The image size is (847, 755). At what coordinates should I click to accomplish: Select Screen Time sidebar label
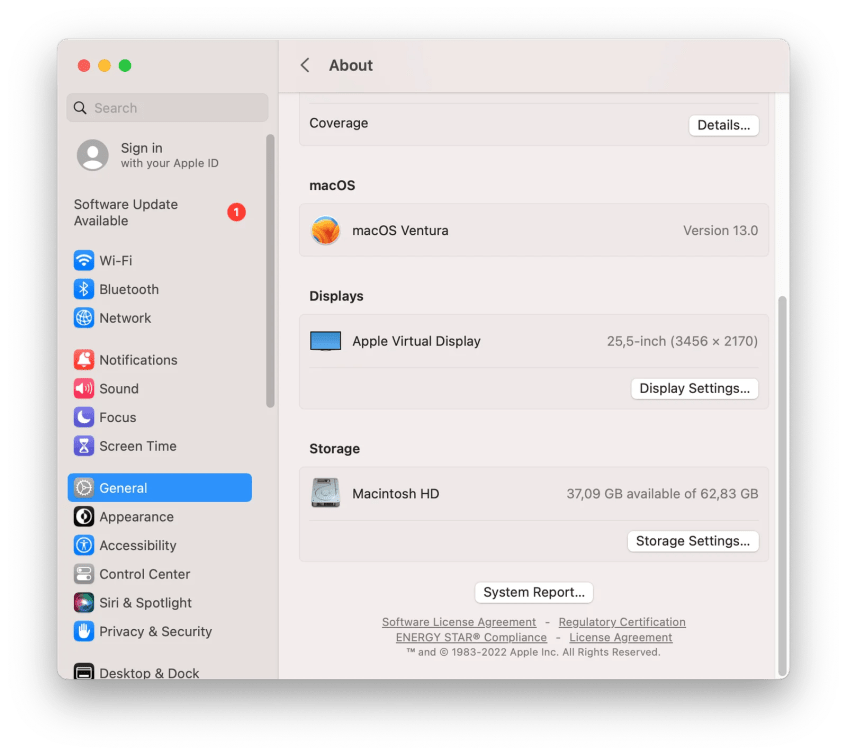click(138, 446)
